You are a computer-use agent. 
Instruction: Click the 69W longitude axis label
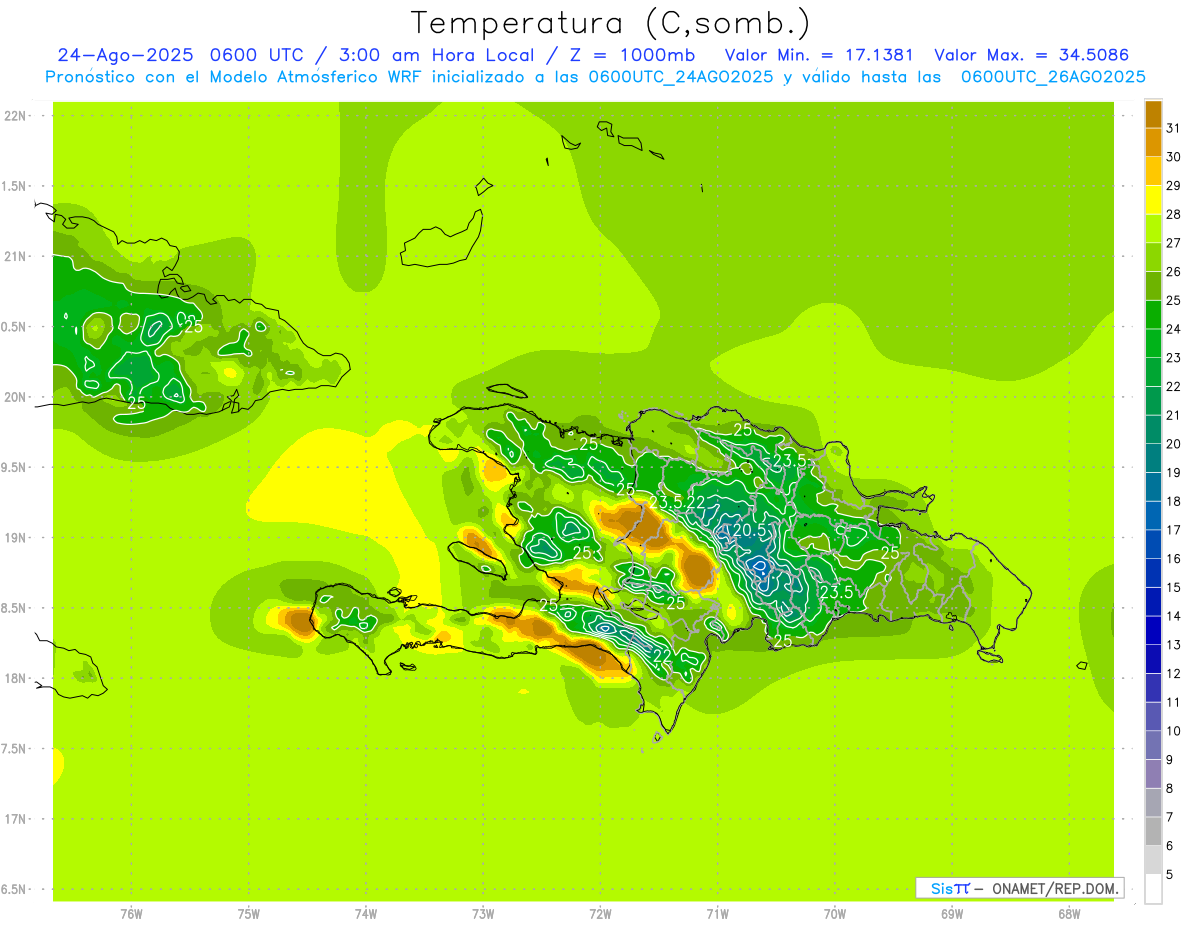point(952,914)
